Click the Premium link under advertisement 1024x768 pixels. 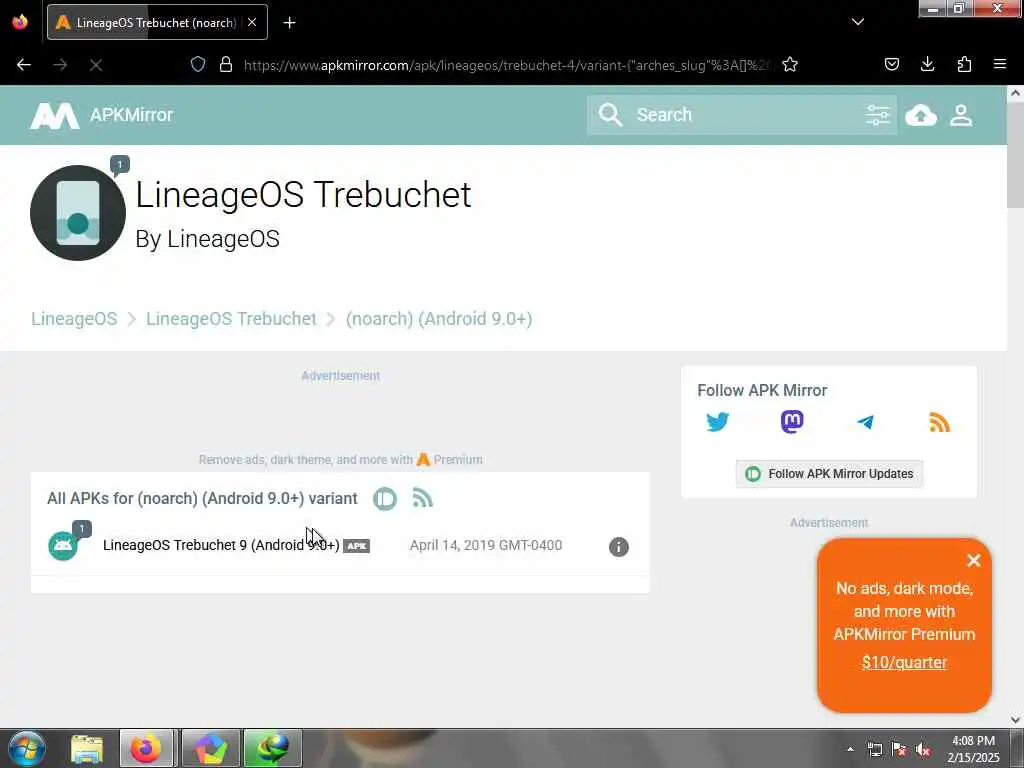[449, 460]
